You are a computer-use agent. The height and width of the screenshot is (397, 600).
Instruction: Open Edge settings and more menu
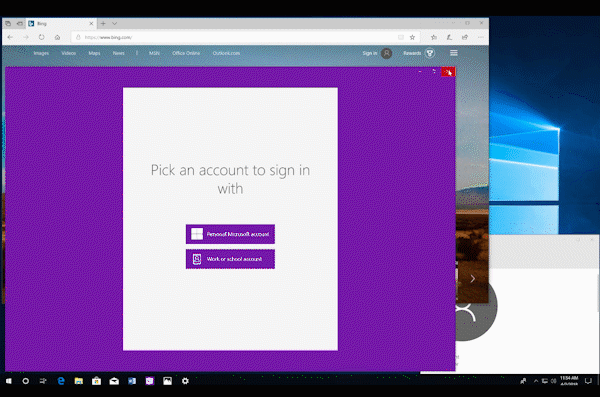pos(481,37)
